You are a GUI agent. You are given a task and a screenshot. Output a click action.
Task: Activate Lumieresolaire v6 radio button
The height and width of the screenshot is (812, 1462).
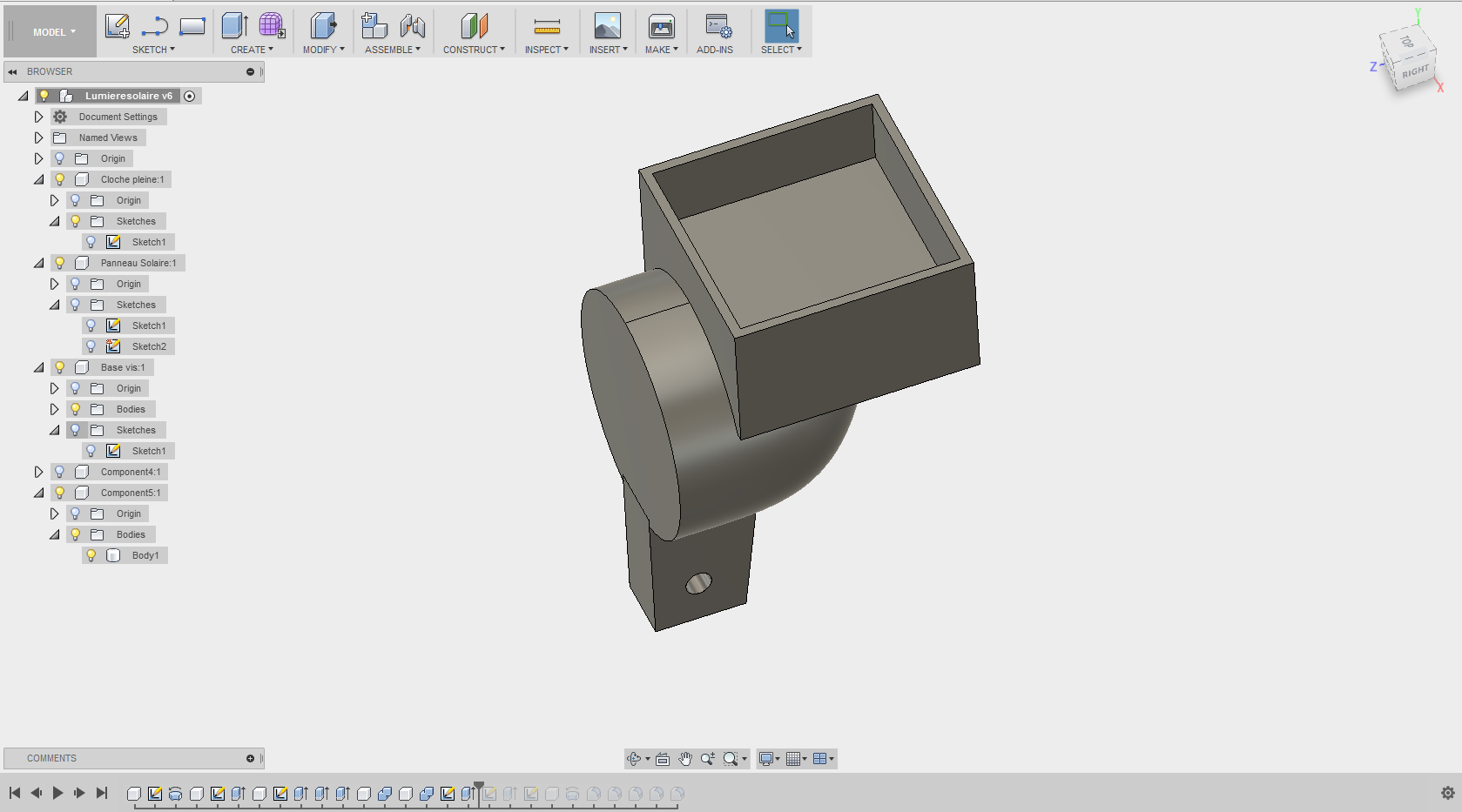click(189, 96)
